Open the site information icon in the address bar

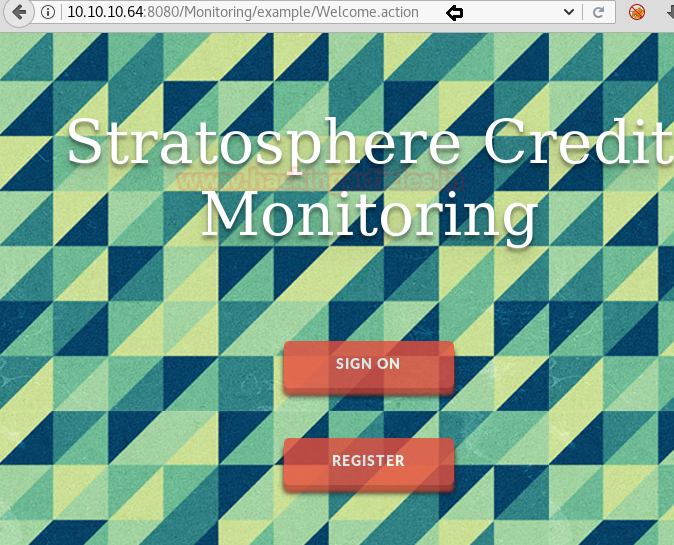point(48,12)
